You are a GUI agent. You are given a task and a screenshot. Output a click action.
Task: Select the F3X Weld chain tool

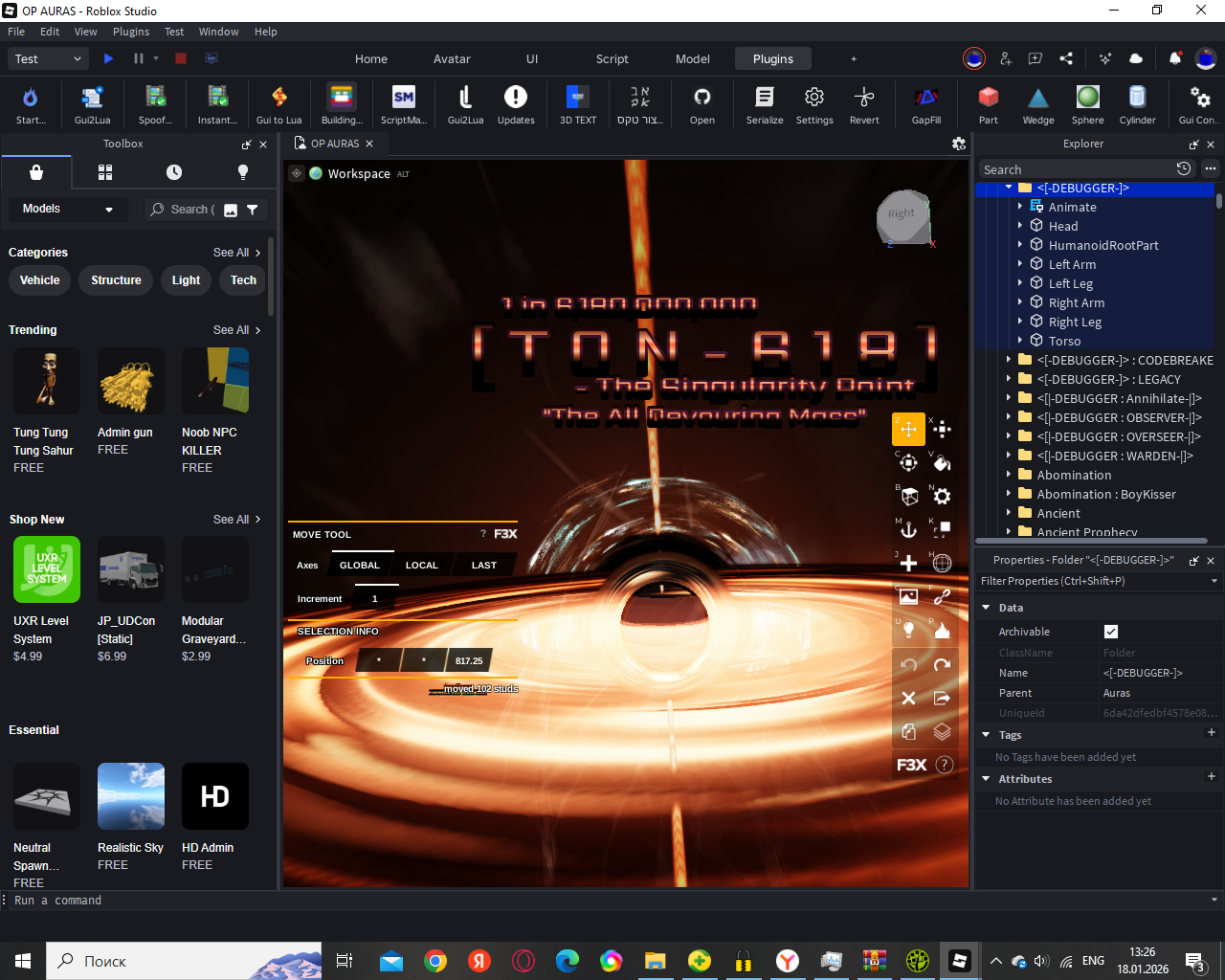point(943,597)
